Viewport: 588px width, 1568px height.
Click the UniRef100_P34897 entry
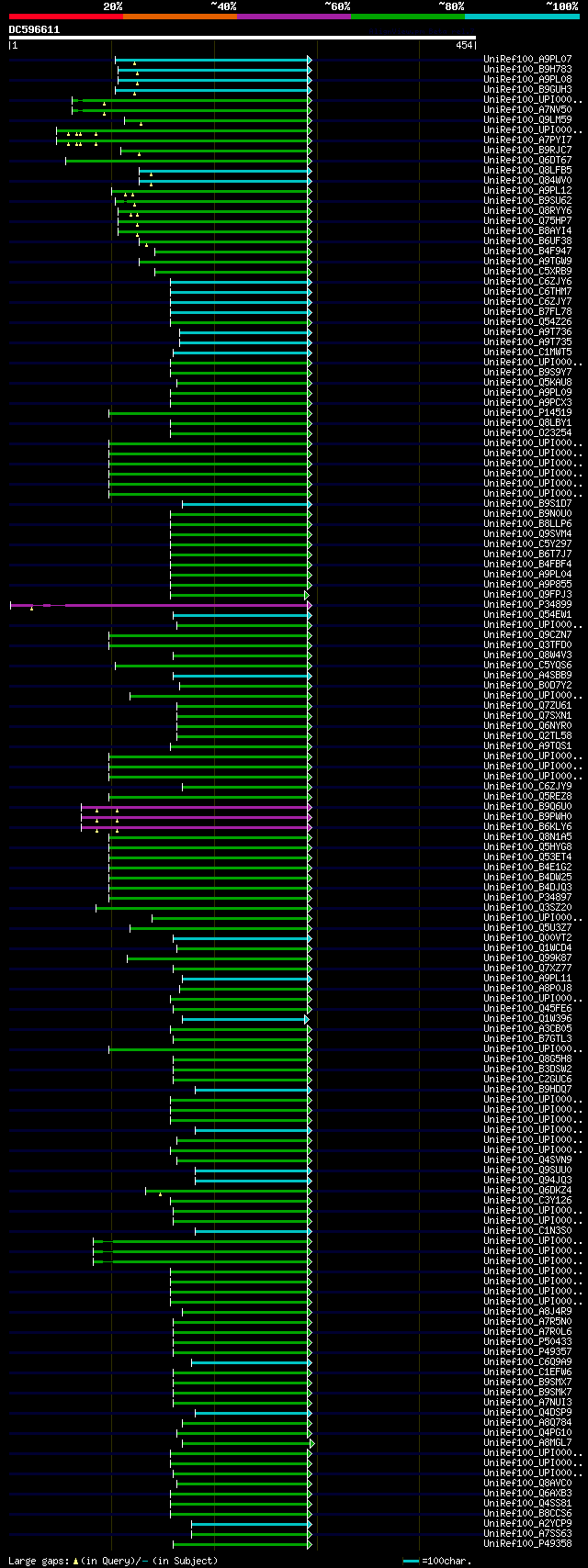pyautogui.click(x=527, y=898)
